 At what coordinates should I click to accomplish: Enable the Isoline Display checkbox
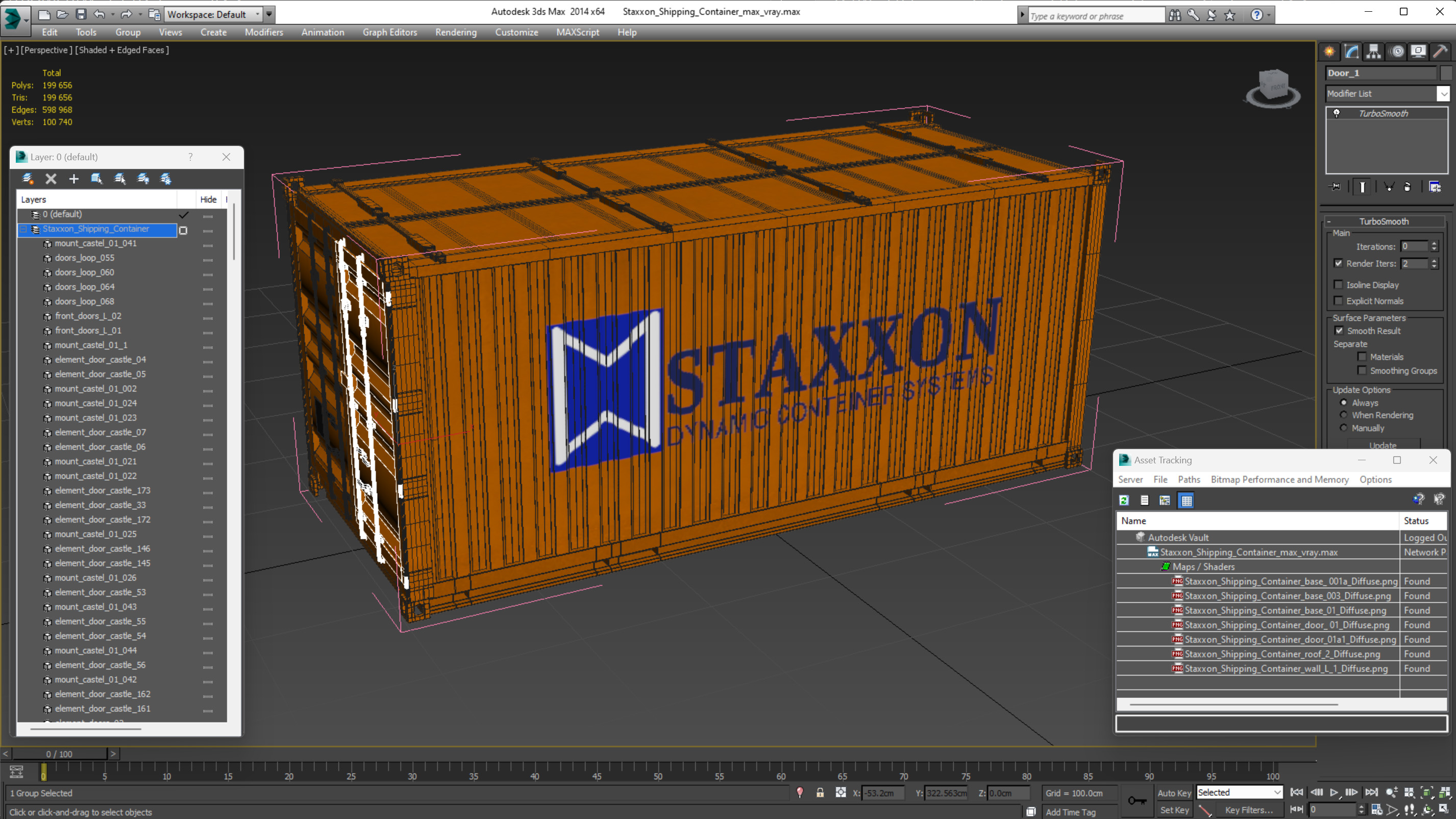tap(1338, 285)
